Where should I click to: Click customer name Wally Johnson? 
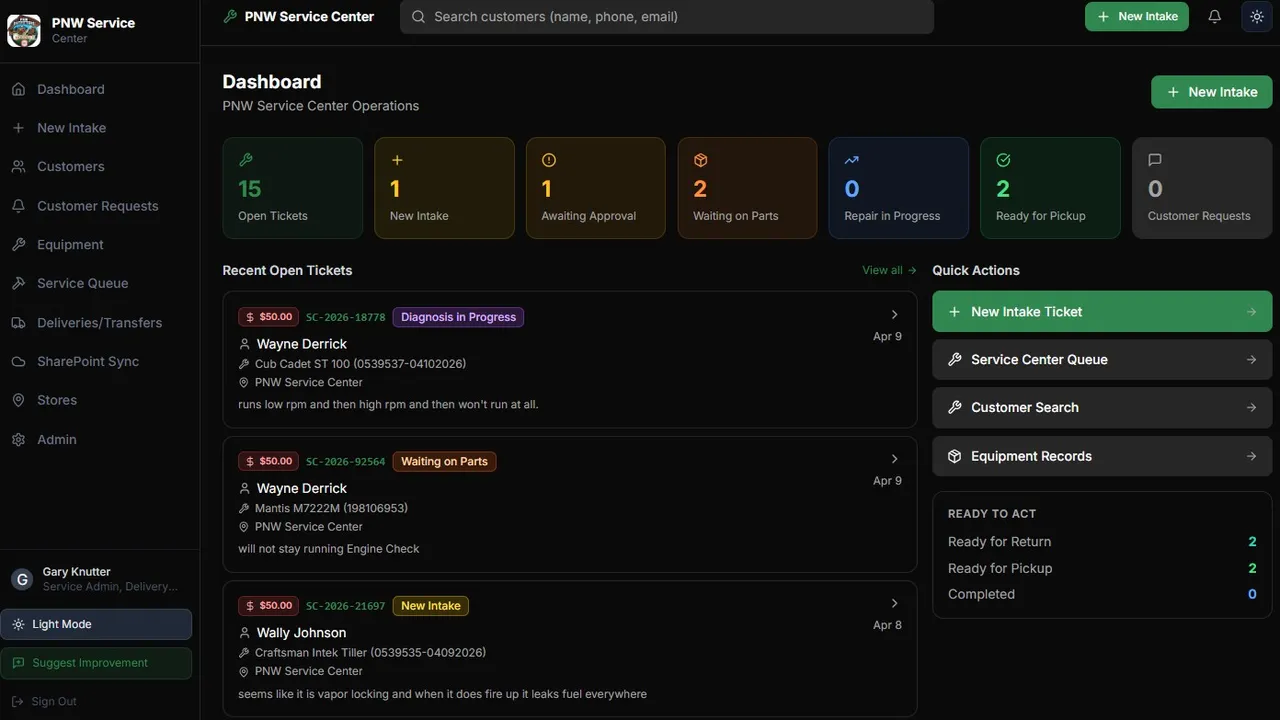coord(301,633)
